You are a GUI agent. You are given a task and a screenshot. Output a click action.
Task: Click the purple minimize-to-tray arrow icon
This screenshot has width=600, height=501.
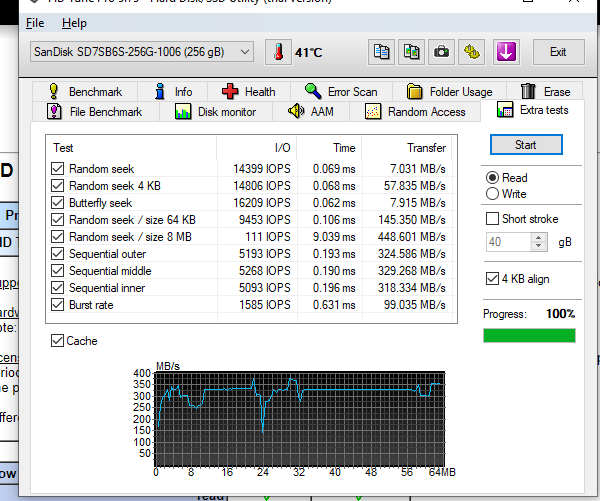[x=506, y=52]
